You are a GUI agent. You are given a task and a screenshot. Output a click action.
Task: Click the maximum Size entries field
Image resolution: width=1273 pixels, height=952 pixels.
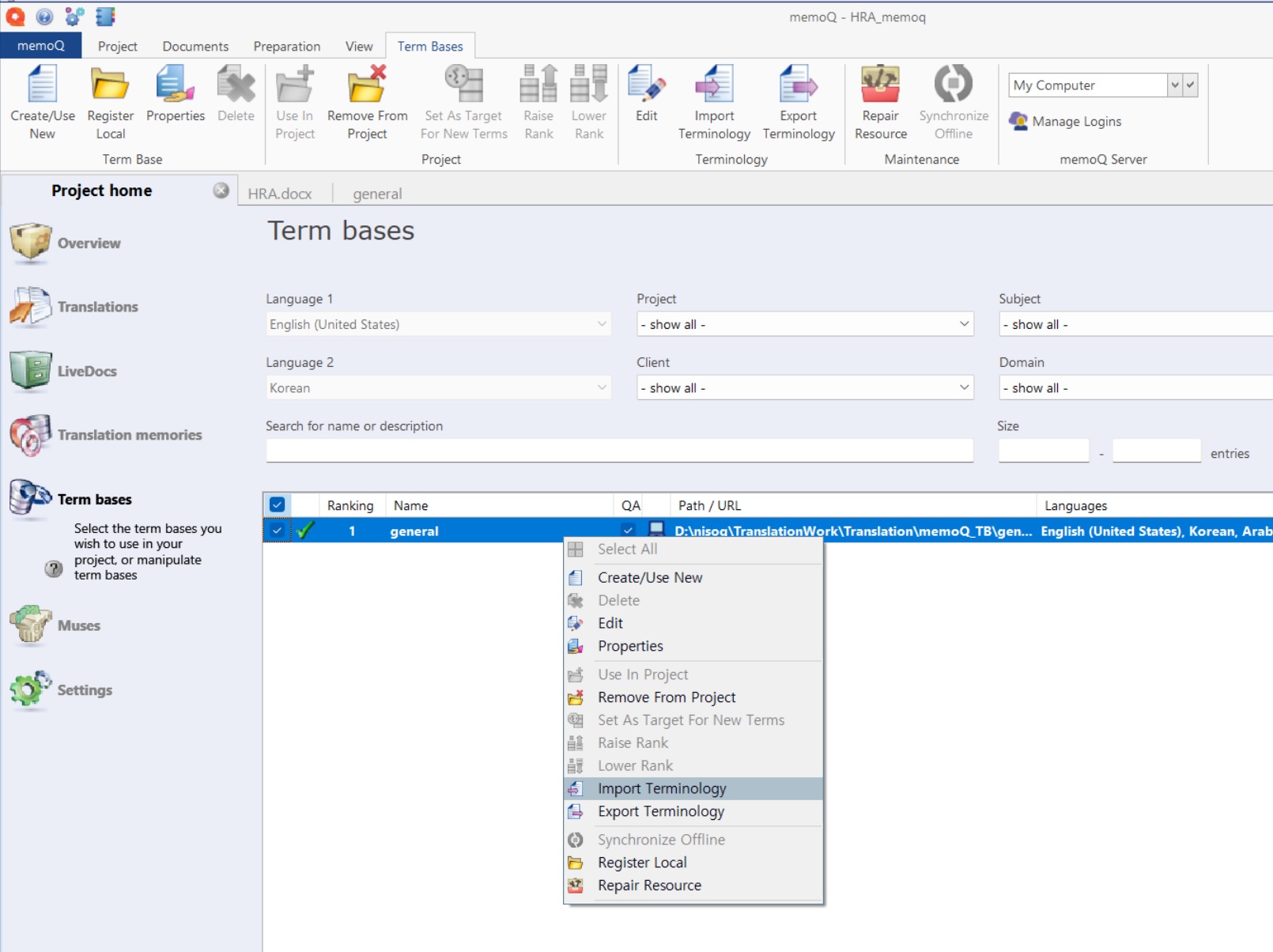(1156, 451)
